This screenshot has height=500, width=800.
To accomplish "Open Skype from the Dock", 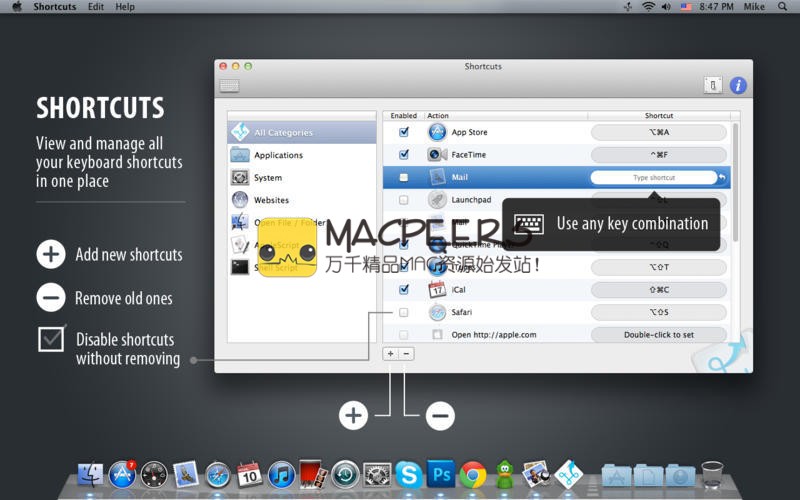I will coord(407,473).
